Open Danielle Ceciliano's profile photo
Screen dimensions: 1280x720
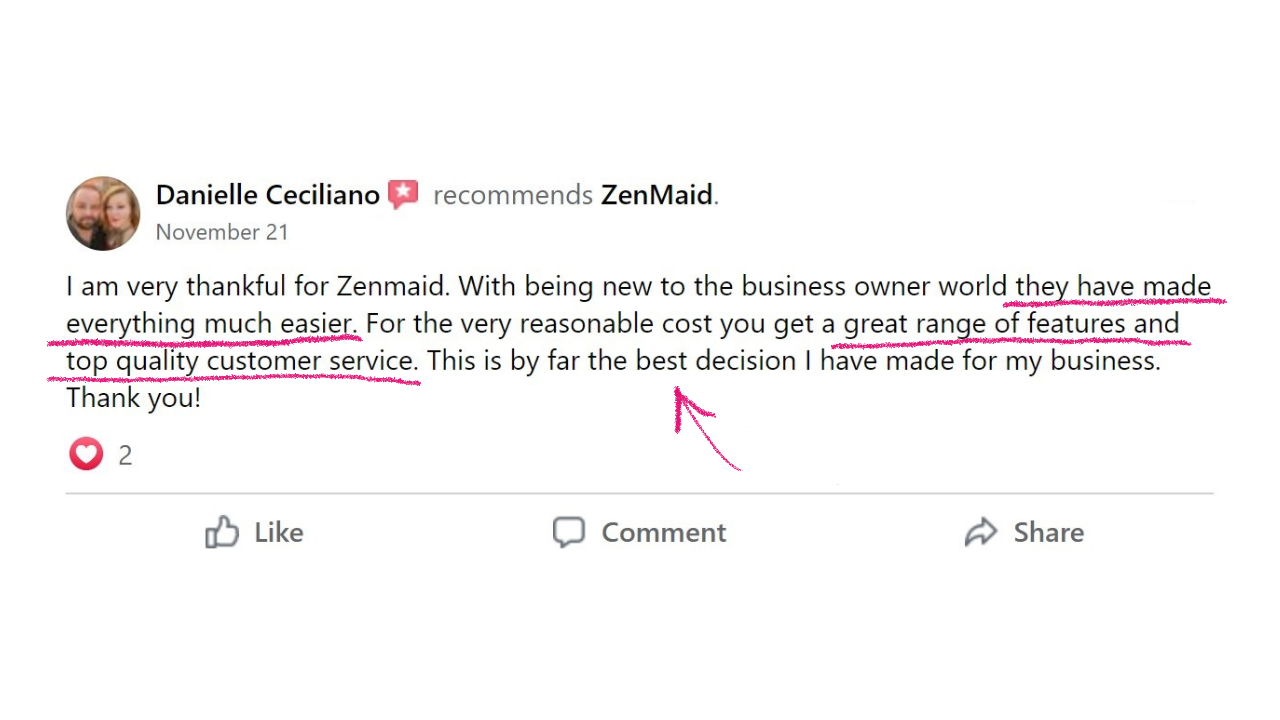coord(103,213)
